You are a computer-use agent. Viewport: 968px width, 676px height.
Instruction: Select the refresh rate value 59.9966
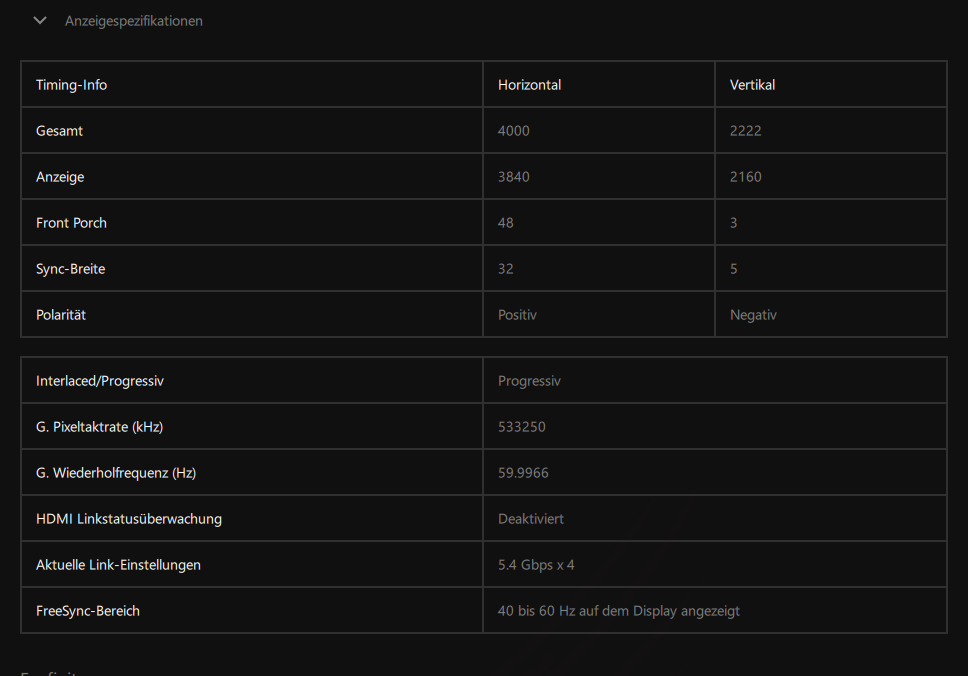(523, 473)
